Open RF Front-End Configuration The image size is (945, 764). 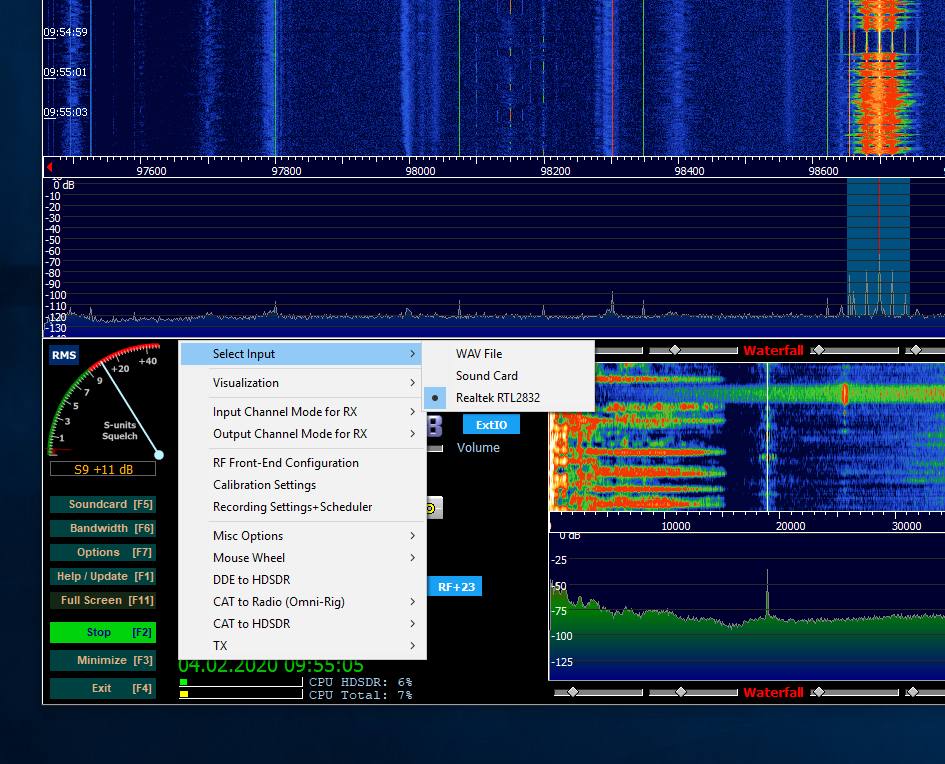(285, 463)
